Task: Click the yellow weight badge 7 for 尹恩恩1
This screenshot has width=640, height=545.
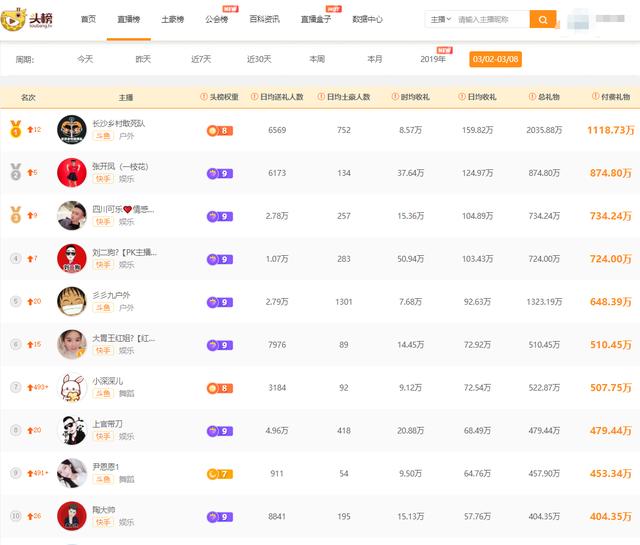Action: click(x=219, y=474)
